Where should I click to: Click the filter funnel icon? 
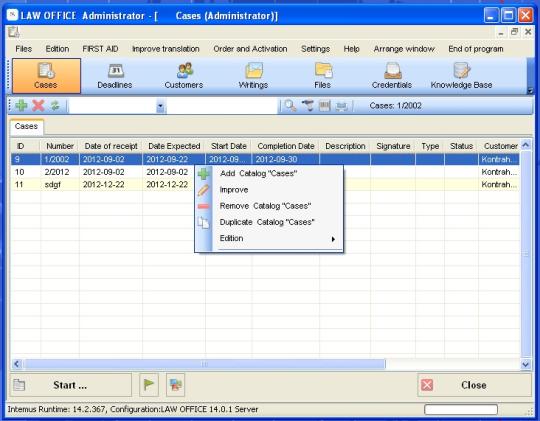coord(308,105)
